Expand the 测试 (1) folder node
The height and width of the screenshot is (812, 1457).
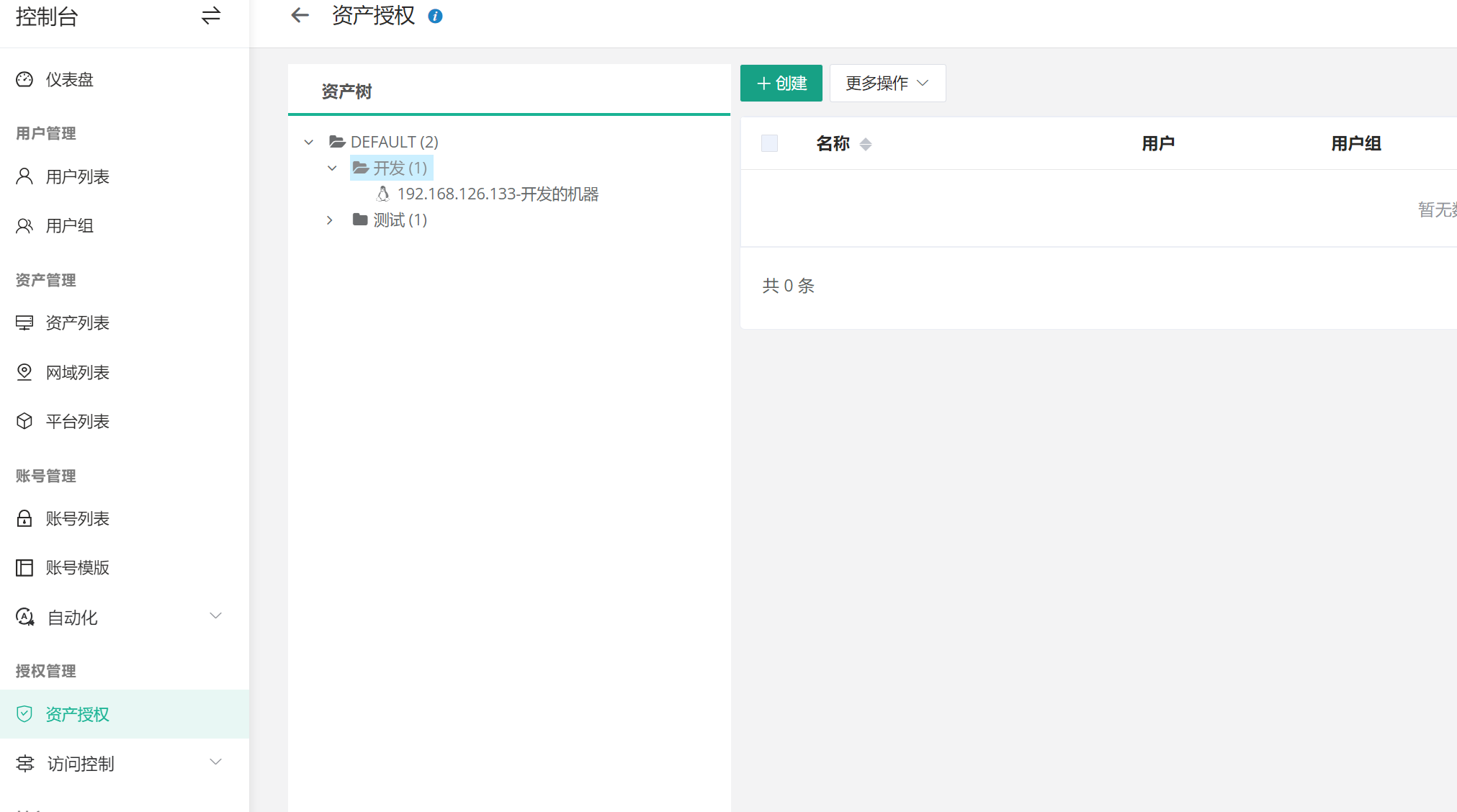(x=330, y=220)
